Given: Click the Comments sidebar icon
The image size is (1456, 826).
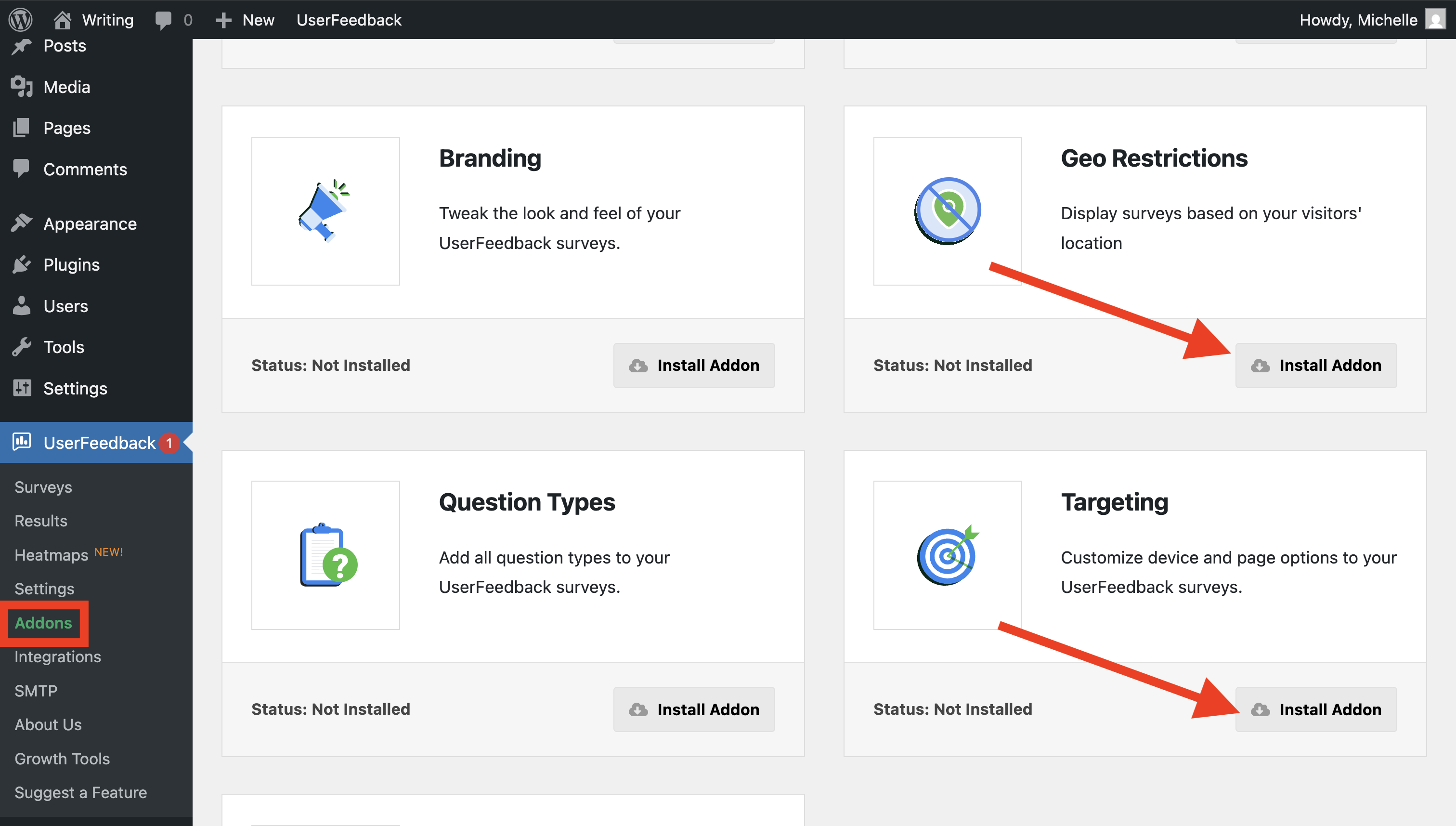Looking at the screenshot, I should point(22,169).
